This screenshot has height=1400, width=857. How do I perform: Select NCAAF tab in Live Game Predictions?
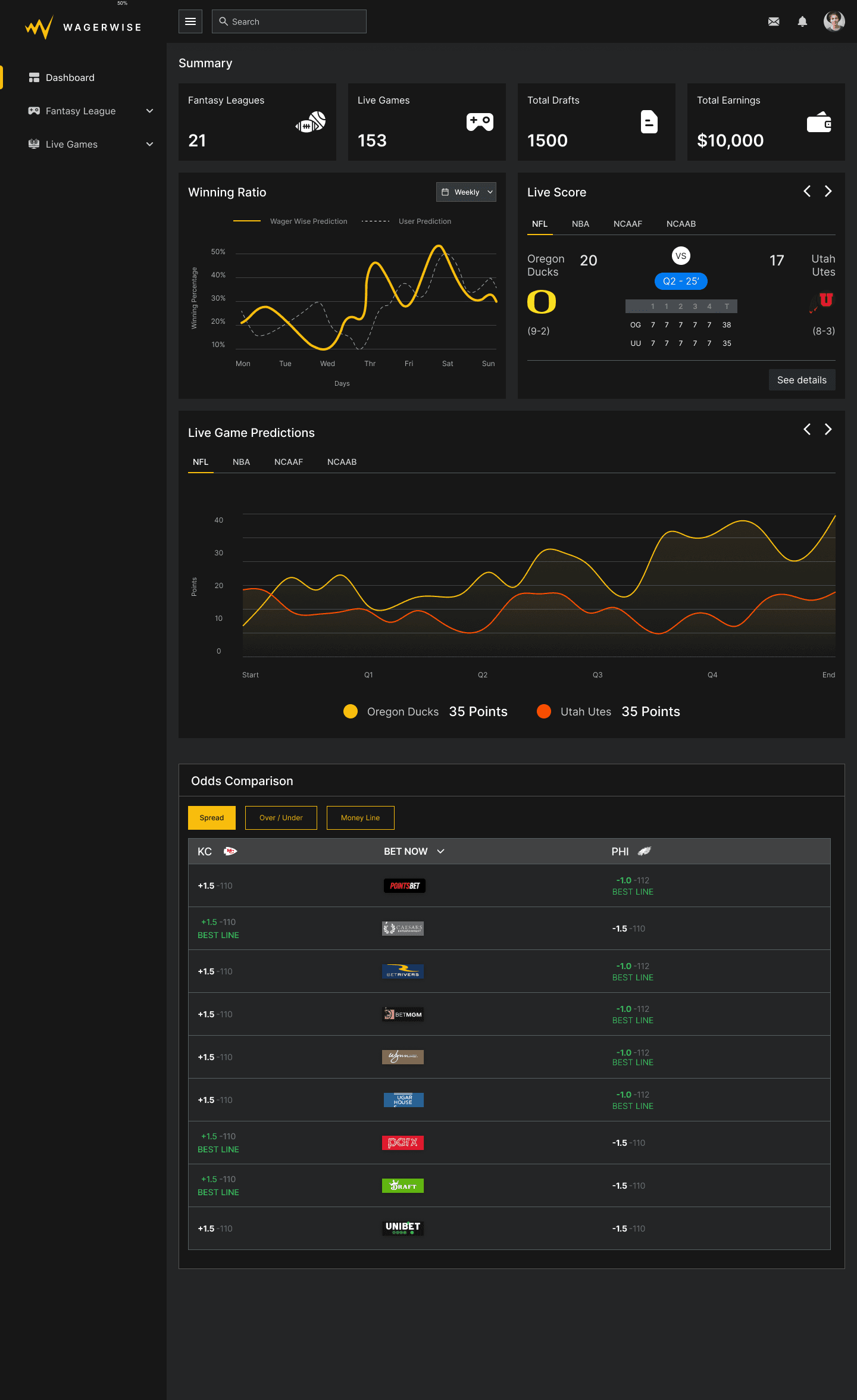(289, 462)
